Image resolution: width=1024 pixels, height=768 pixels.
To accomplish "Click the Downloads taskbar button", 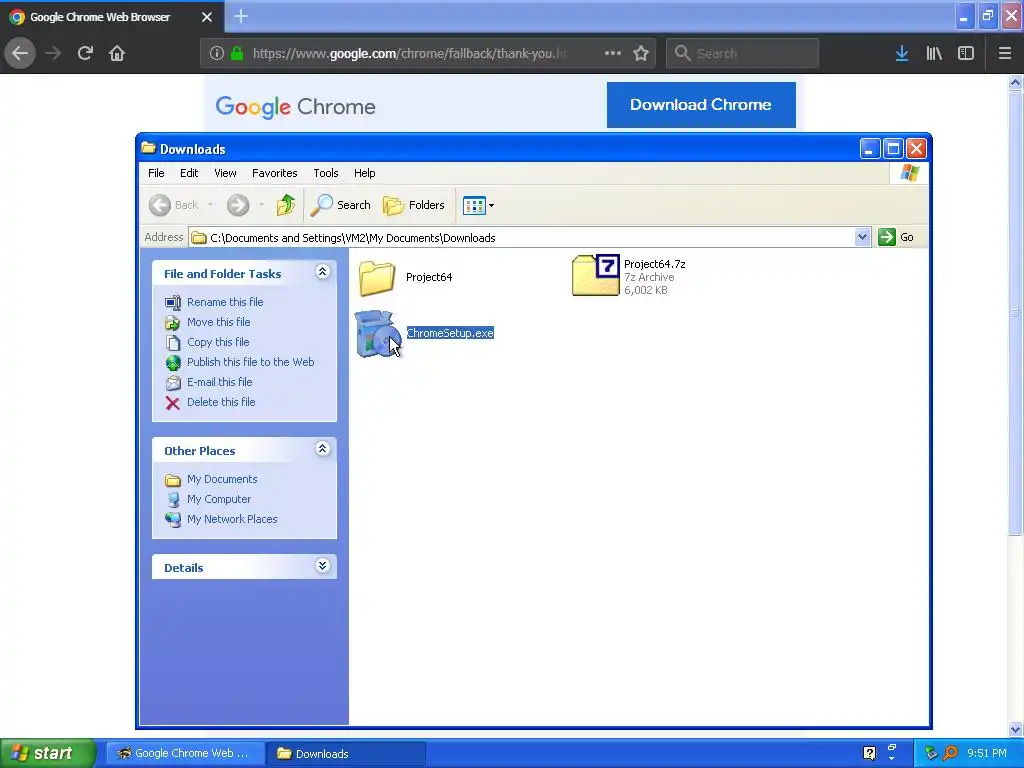I will coord(346,753).
